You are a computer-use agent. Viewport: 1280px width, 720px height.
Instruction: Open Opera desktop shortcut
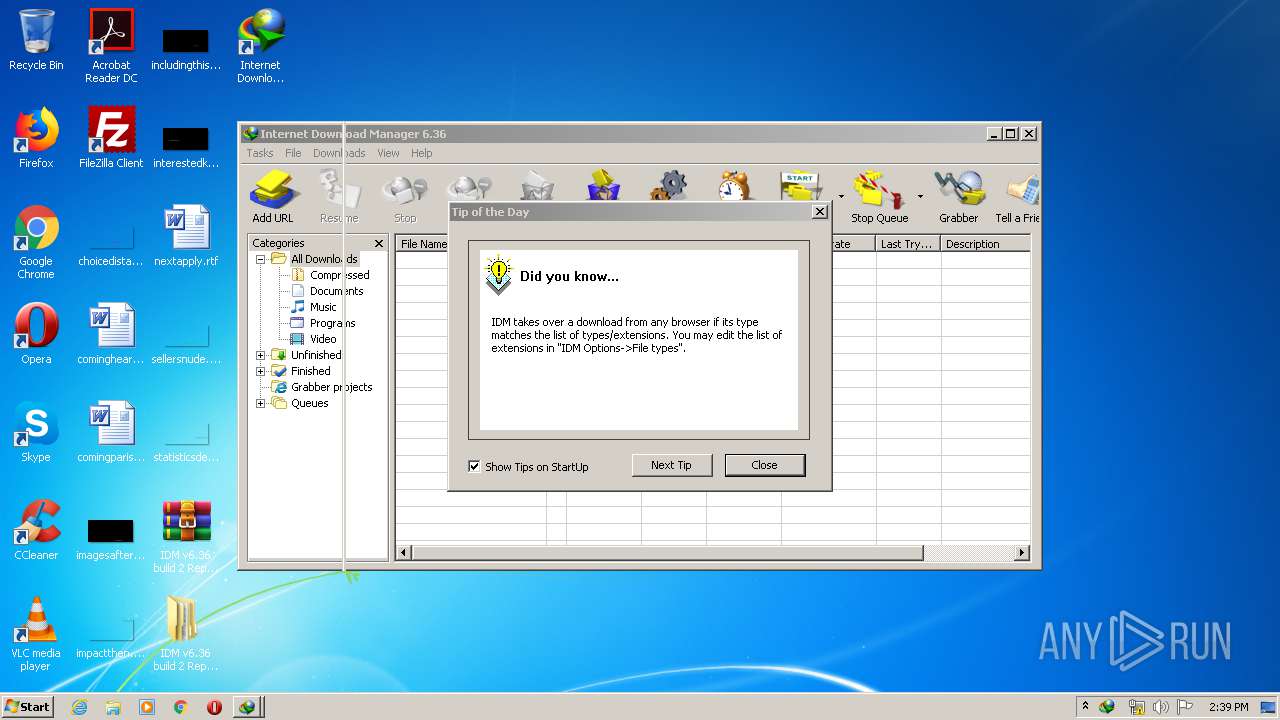36,334
